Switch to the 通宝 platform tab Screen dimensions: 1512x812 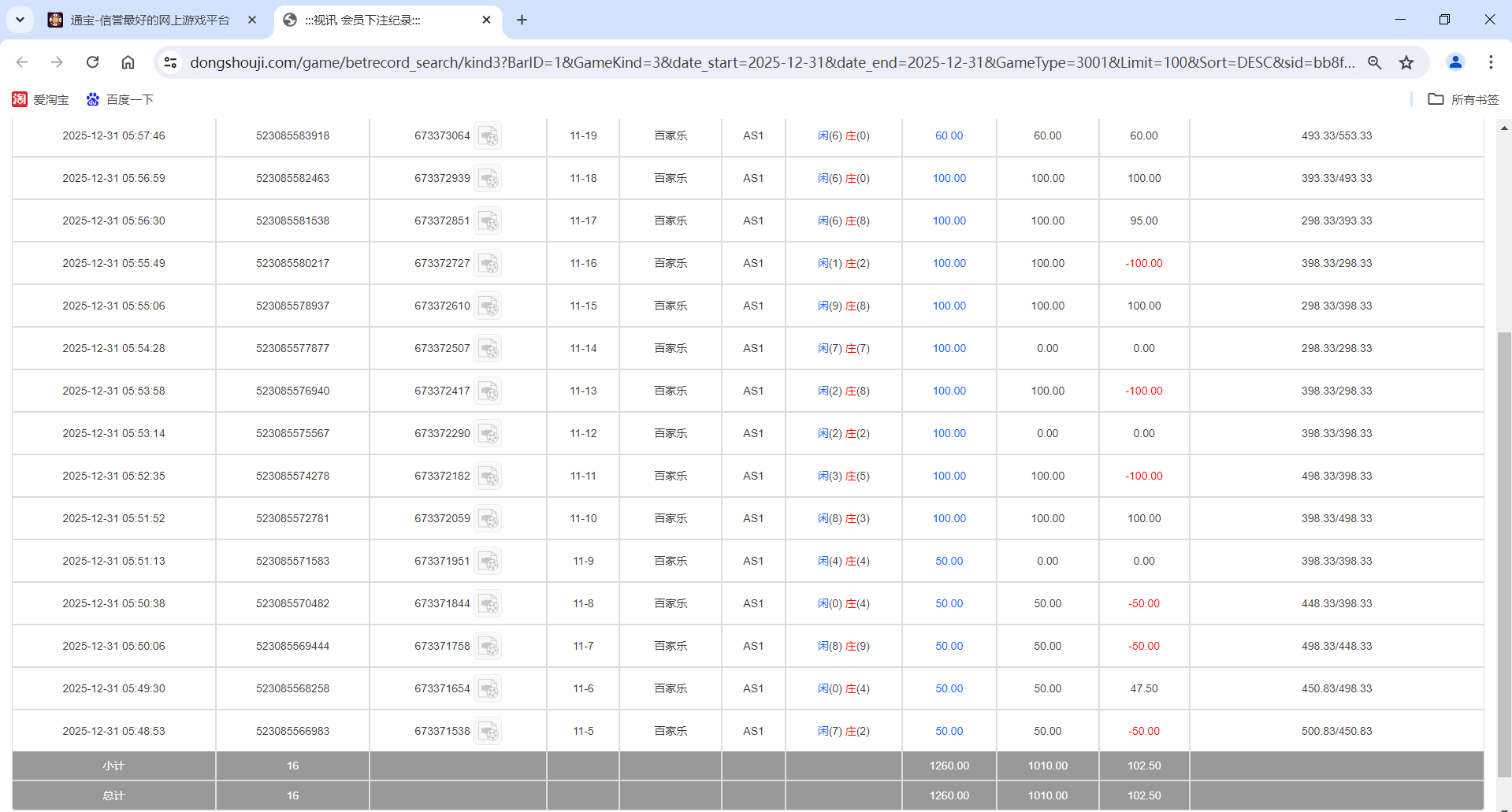pos(150,20)
